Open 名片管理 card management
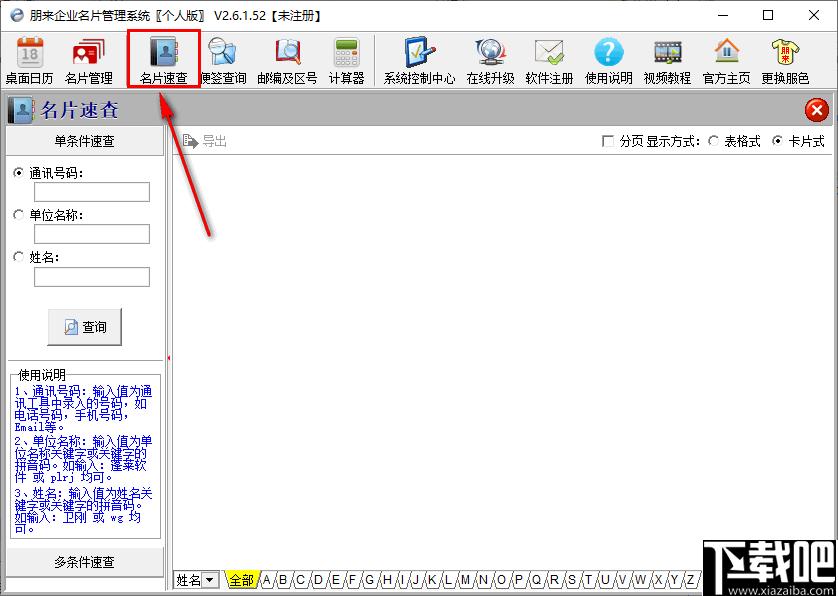The height and width of the screenshot is (596, 838). coord(89,60)
